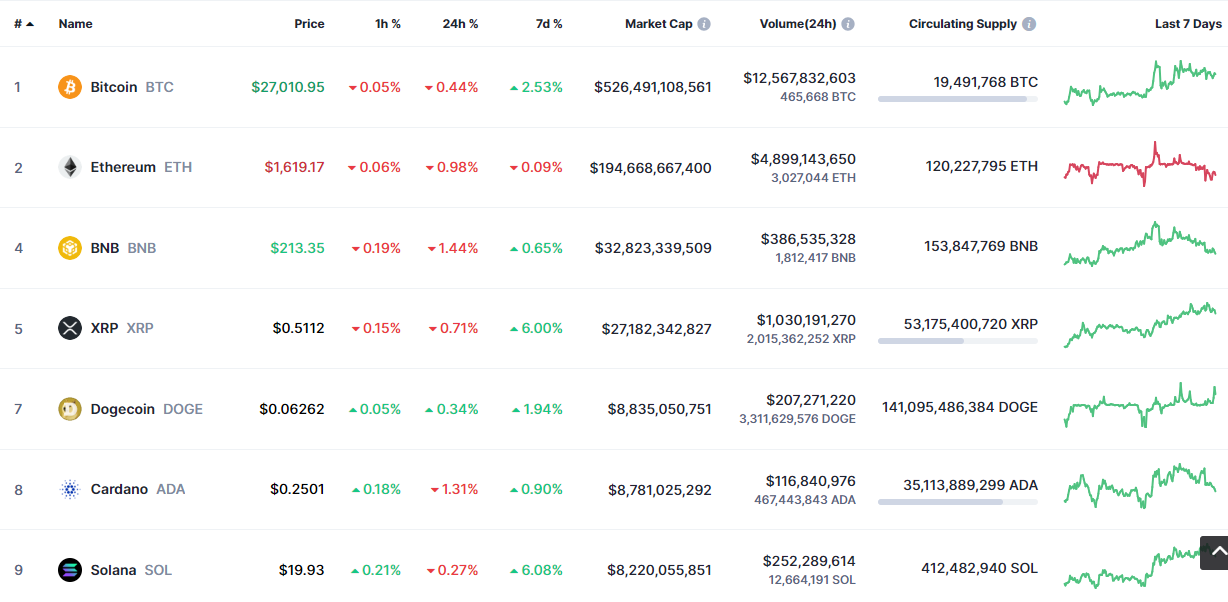Click the Dogecoin Shiba logo icon

70,409
